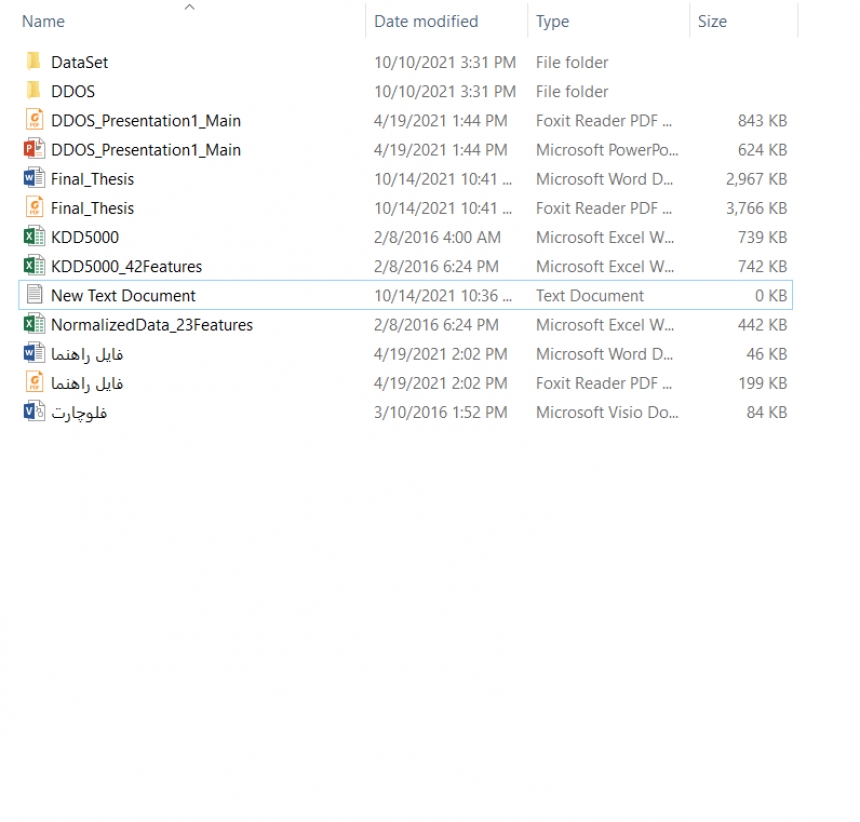Viewport: 860px width, 822px height.
Task: Click the Excel icon of NormalizedData_23Features
Action: [x=34, y=324]
